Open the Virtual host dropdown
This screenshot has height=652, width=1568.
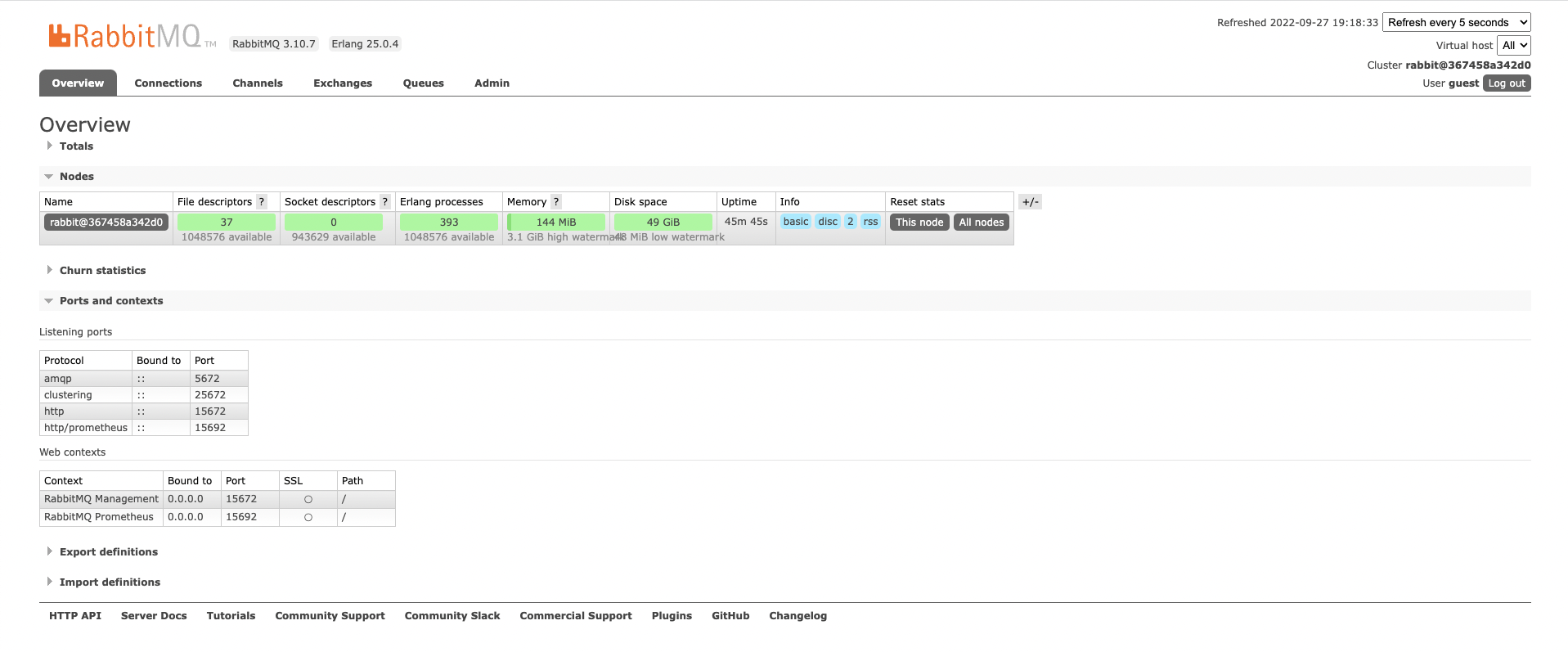tap(1514, 46)
